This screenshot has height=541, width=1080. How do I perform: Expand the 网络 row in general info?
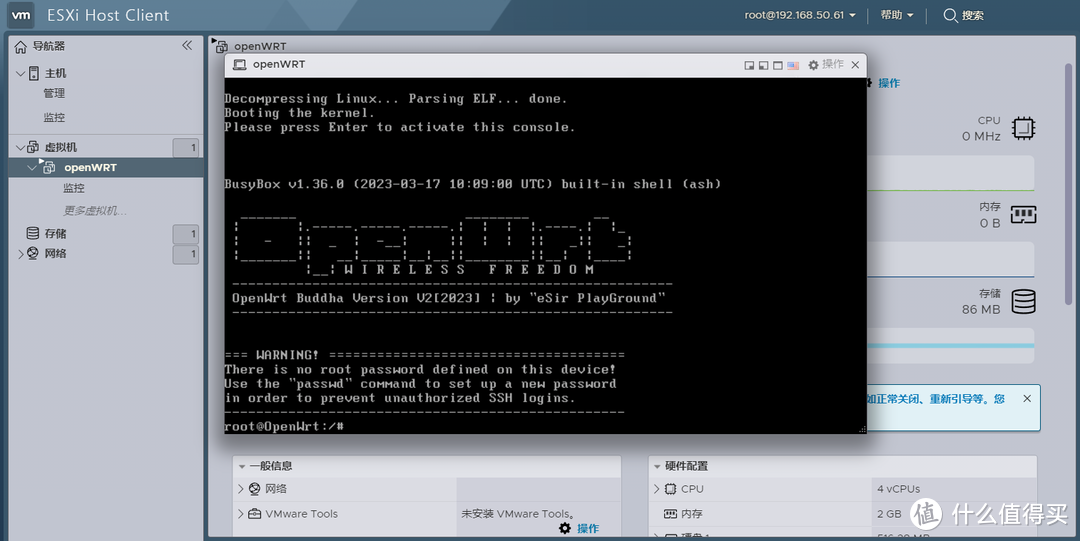[240, 489]
